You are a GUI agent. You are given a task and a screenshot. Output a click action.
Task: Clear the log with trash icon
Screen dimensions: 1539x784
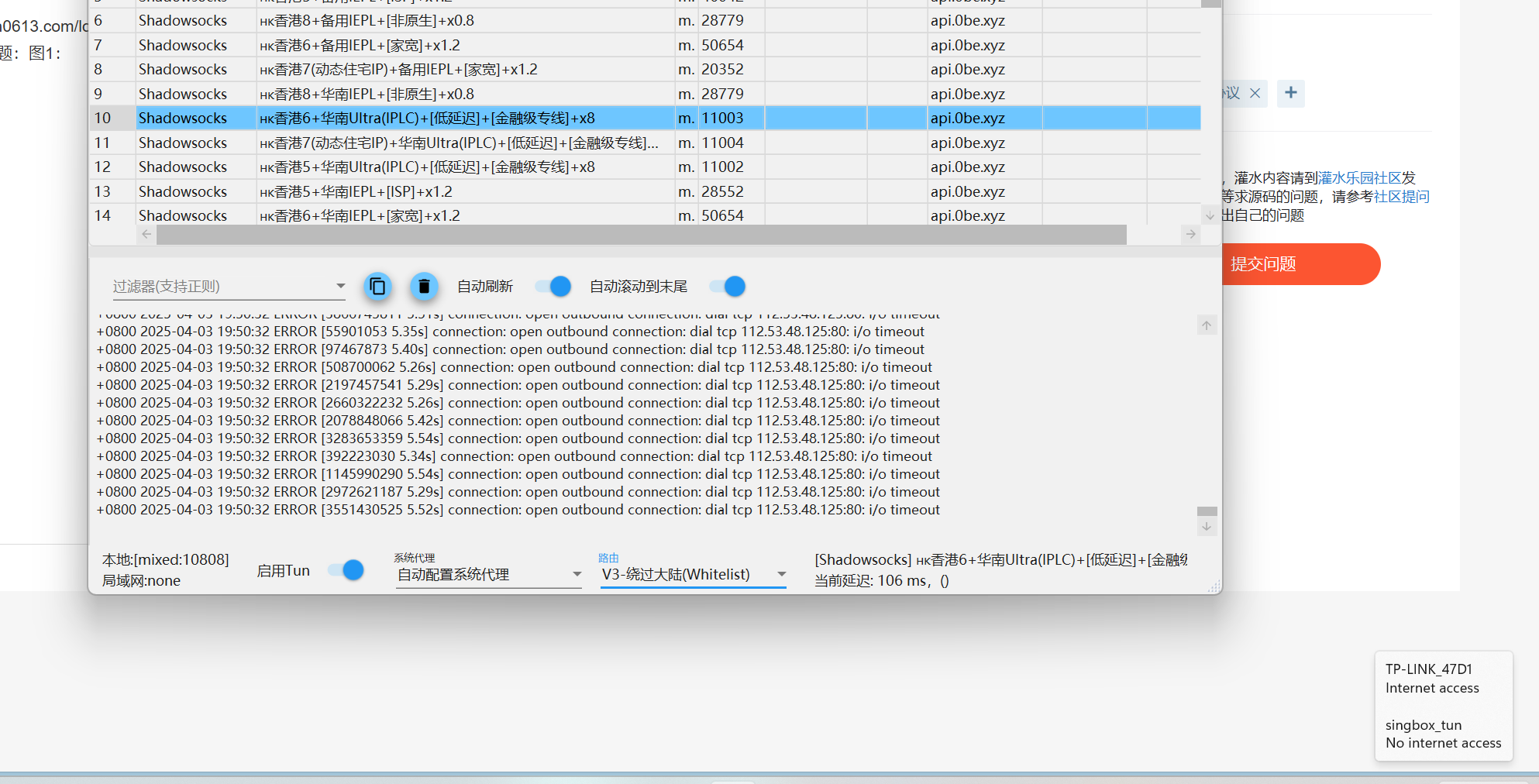pos(424,287)
